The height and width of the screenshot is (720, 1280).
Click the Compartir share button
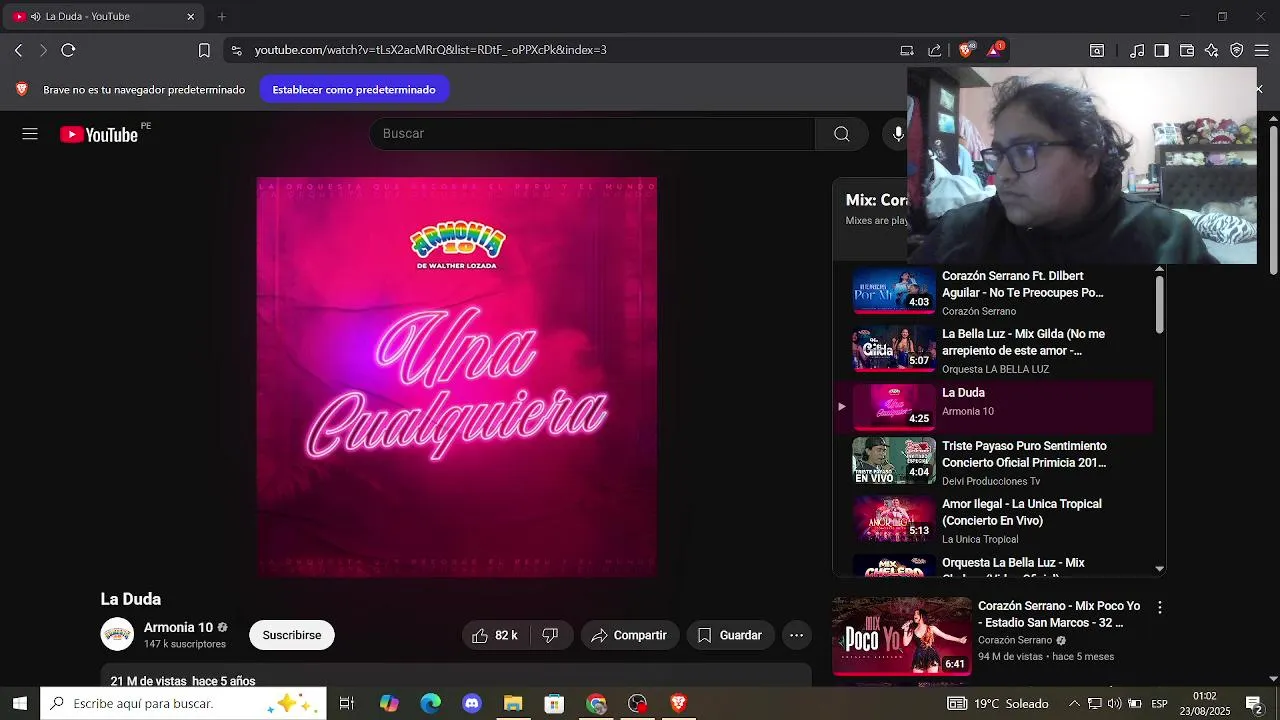click(629, 635)
